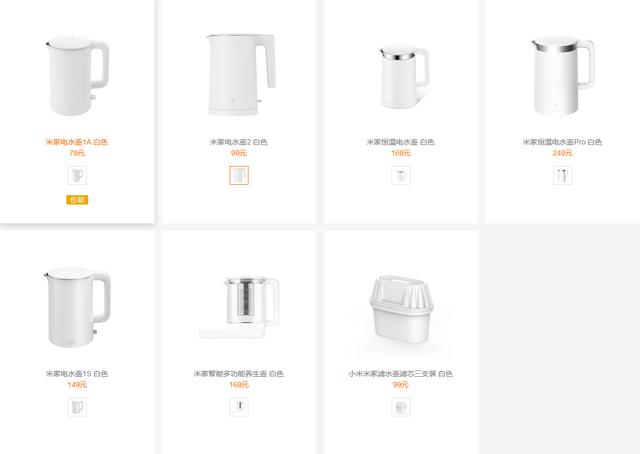This screenshot has width=640, height=454.
Task: Open the 米家电水壶1A kettle product image
Action: [77, 76]
